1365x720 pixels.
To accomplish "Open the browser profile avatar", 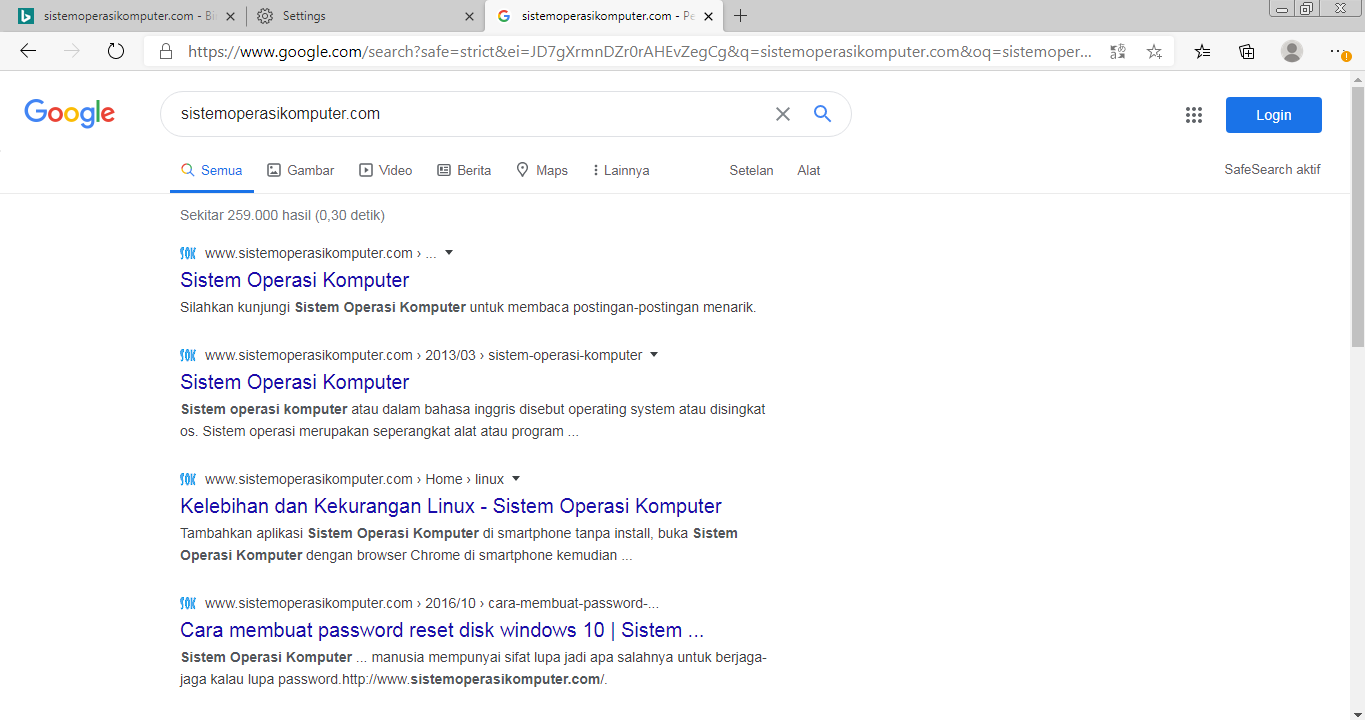I will [x=1292, y=51].
